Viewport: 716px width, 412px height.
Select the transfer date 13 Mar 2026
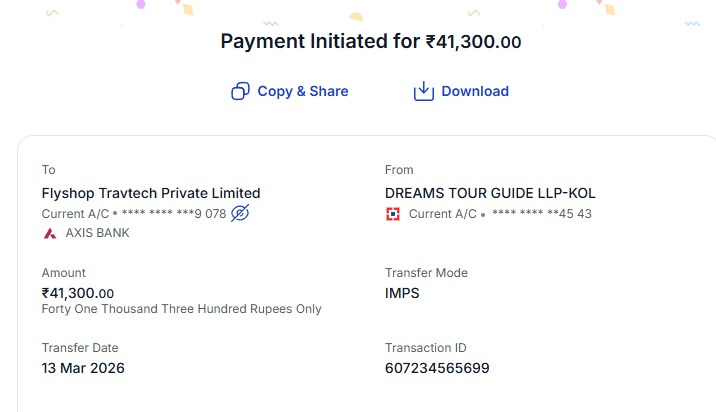click(x=83, y=368)
